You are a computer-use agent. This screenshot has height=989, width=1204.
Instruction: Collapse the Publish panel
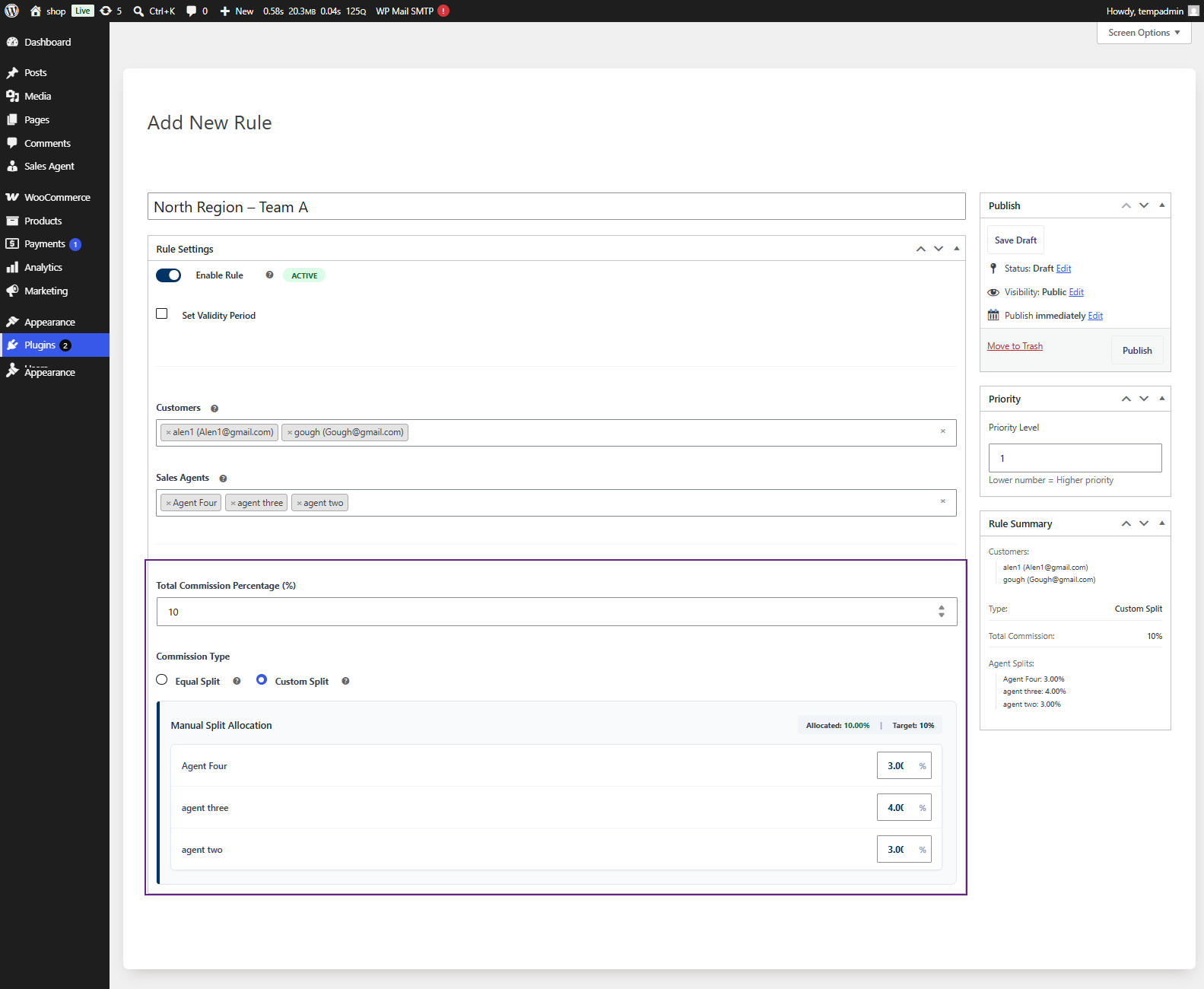[x=1162, y=205]
